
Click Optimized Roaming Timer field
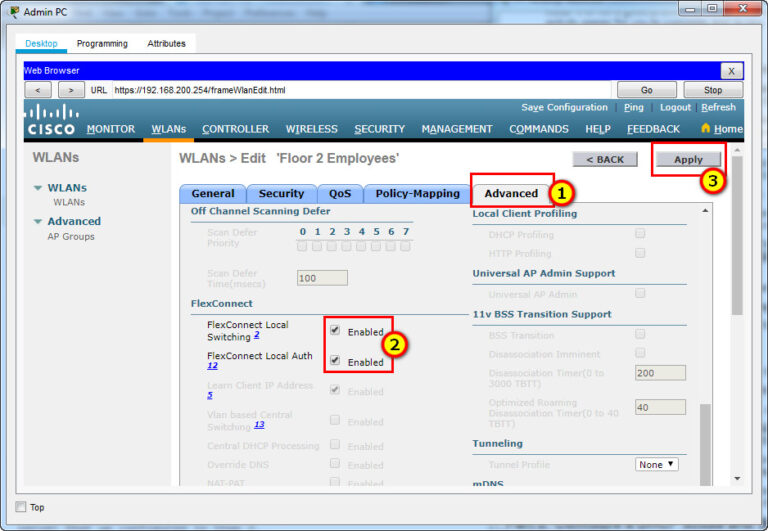coord(660,407)
